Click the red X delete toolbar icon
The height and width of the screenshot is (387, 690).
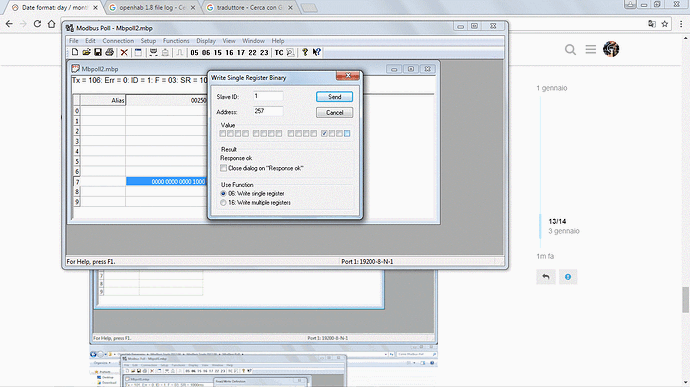point(124,52)
